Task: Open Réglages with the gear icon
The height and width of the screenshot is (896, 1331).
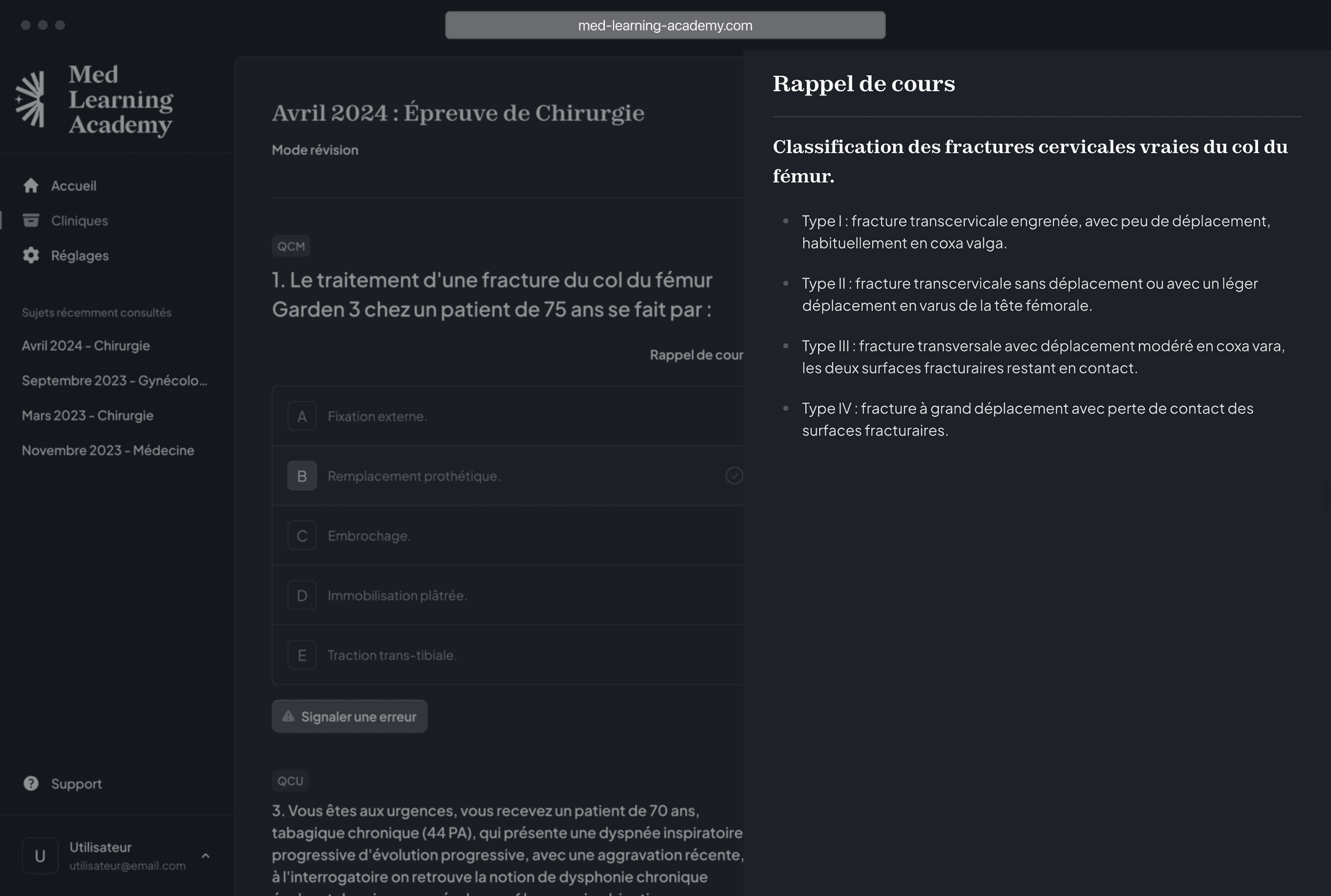Action: pos(31,256)
